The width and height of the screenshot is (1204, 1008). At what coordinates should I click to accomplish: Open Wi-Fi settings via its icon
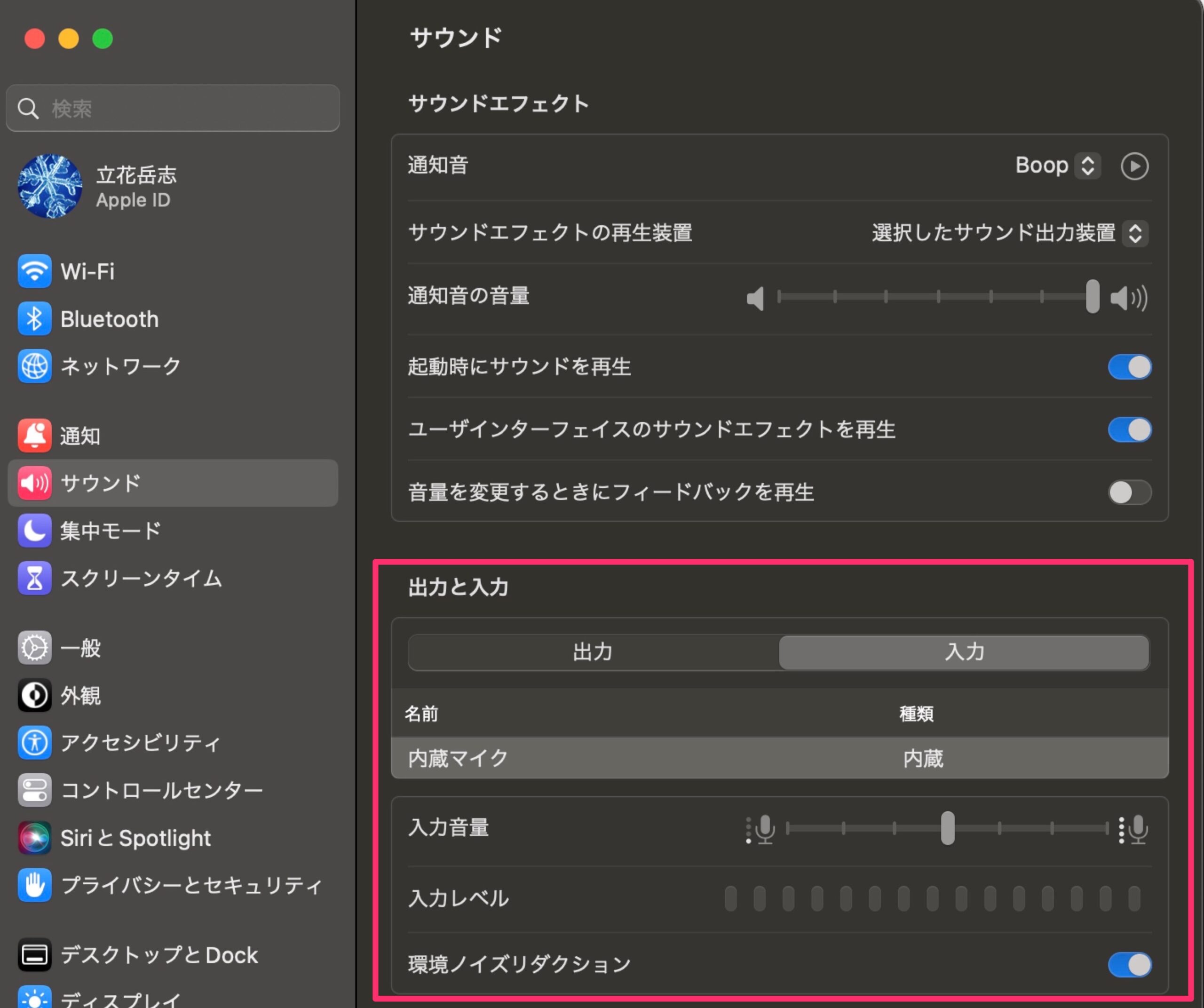[x=34, y=271]
